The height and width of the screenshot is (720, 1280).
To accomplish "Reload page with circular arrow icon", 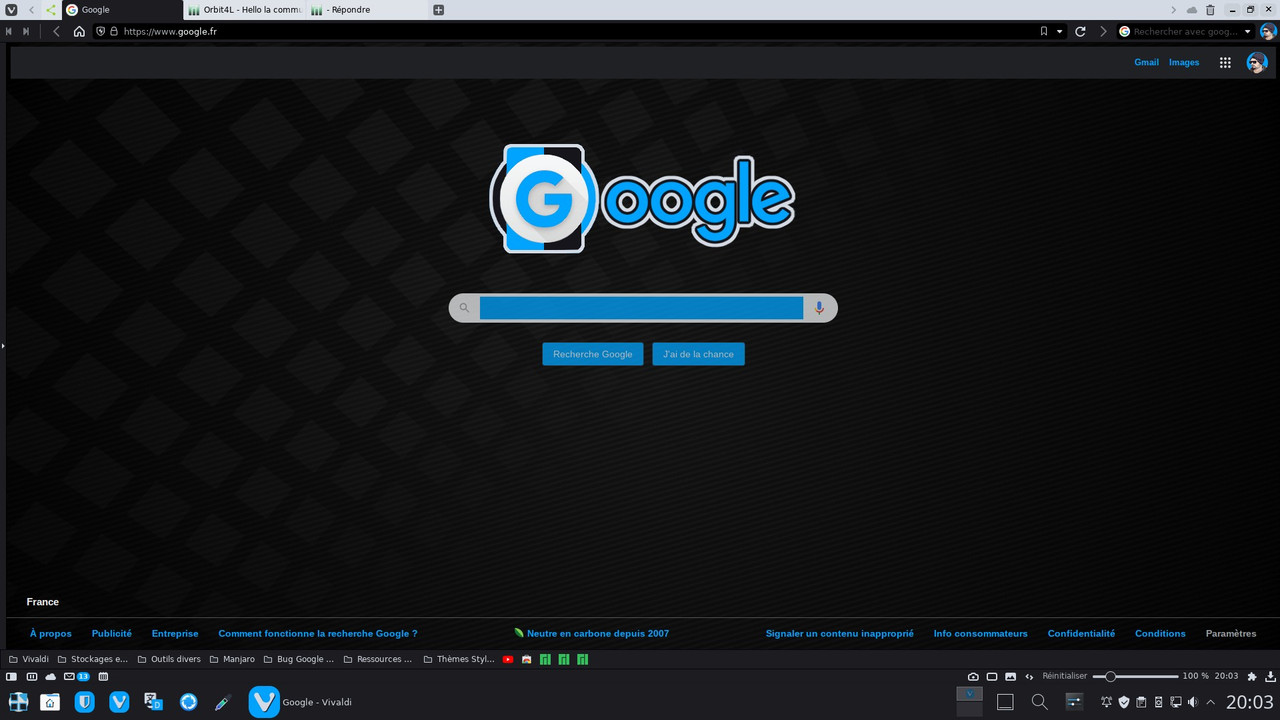I will click(x=1080, y=31).
